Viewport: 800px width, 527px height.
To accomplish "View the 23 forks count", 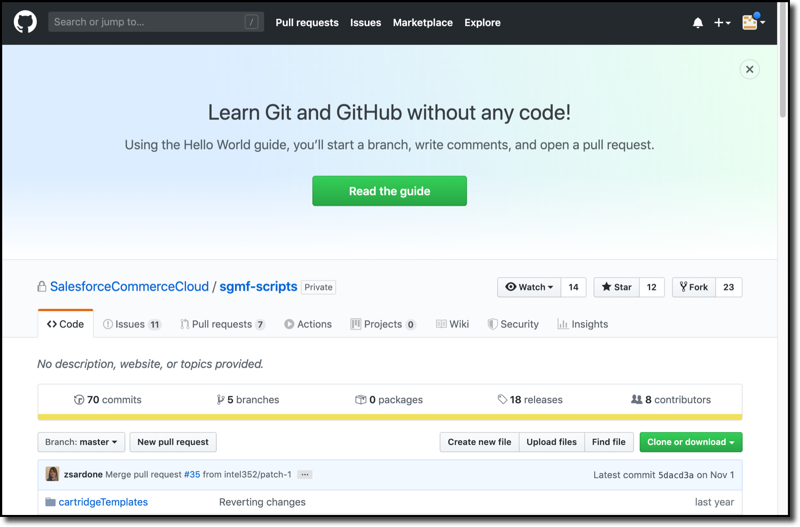I will 729,287.
